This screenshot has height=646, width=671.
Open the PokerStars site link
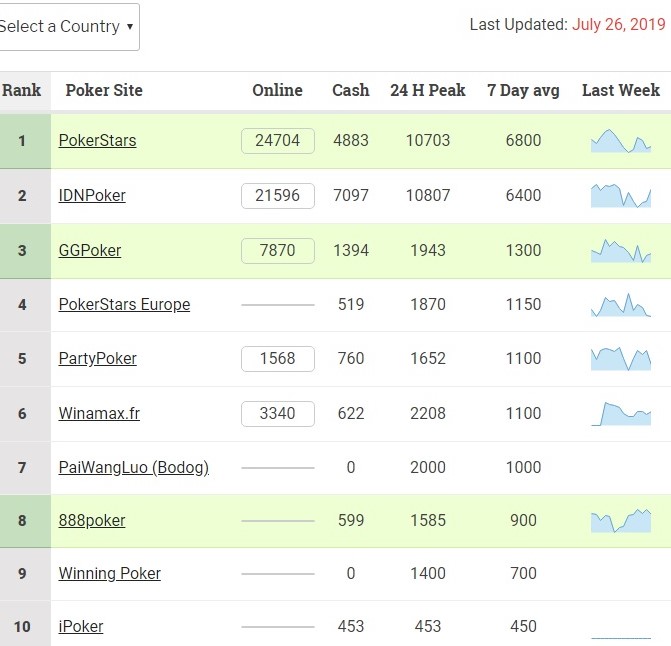(x=97, y=141)
